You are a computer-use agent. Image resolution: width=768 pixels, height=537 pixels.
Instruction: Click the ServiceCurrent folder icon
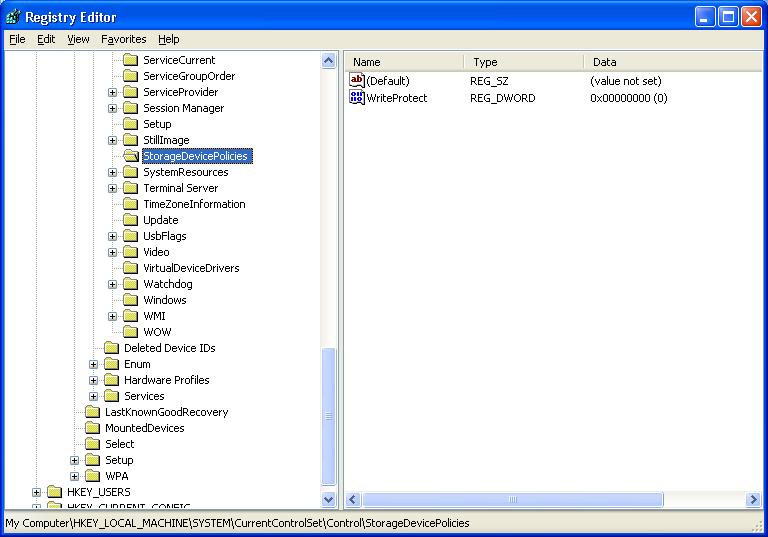[130, 60]
